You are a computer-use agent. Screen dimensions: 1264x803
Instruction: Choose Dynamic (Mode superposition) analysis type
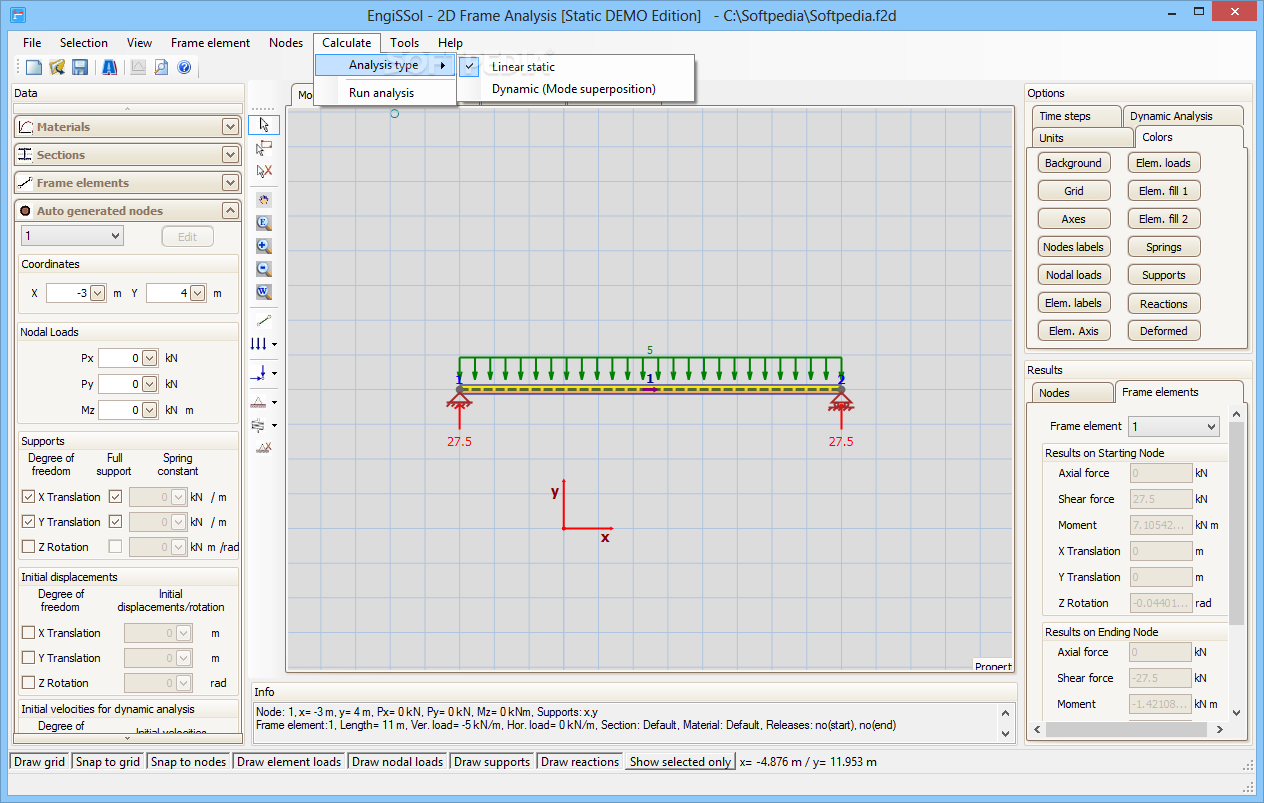point(574,89)
